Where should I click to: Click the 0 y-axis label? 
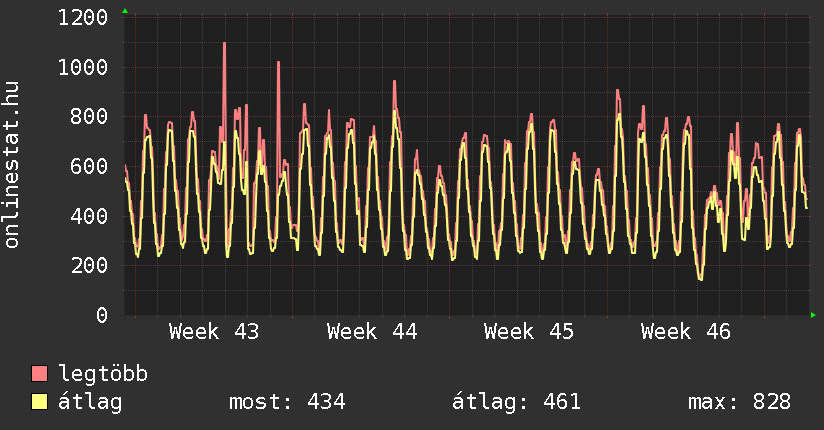coord(102,315)
